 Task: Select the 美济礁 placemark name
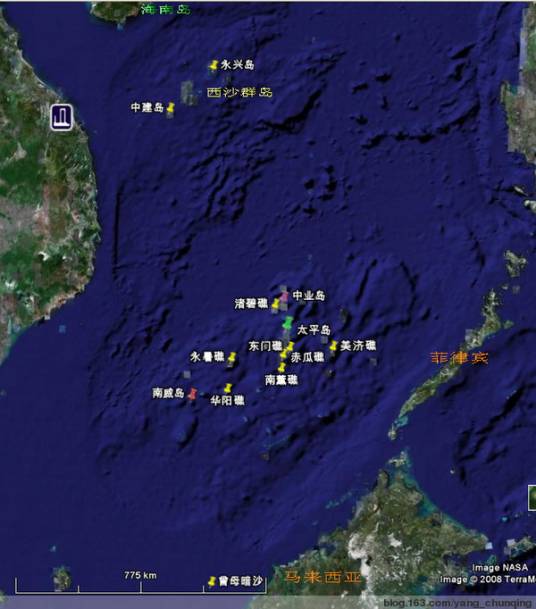(x=358, y=345)
